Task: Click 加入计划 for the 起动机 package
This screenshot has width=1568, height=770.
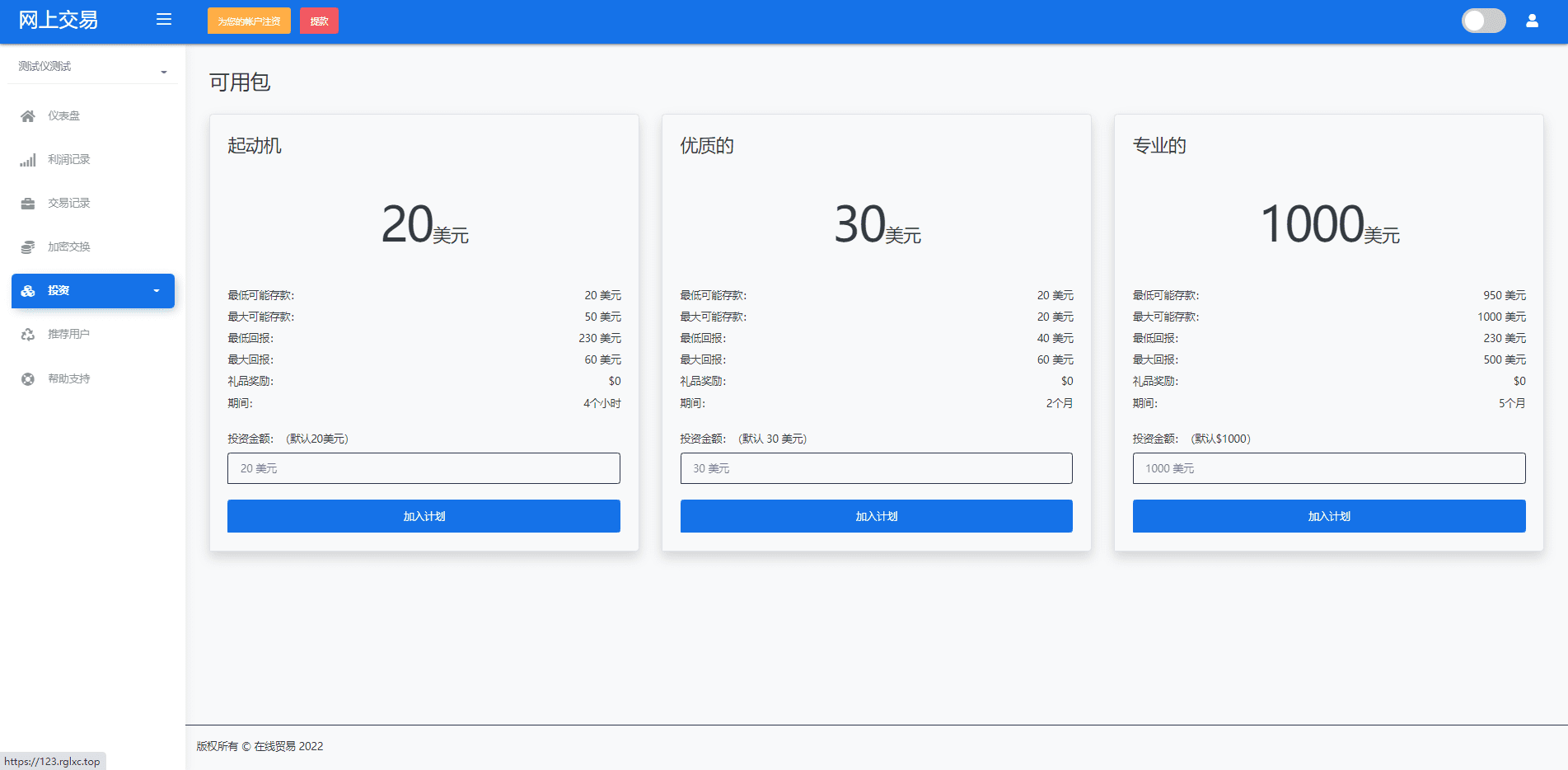Action: pyautogui.click(x=424, y=516)
